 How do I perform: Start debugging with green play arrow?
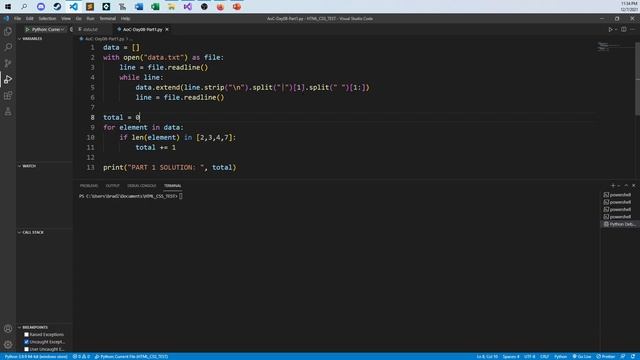[x=27, y=29]
